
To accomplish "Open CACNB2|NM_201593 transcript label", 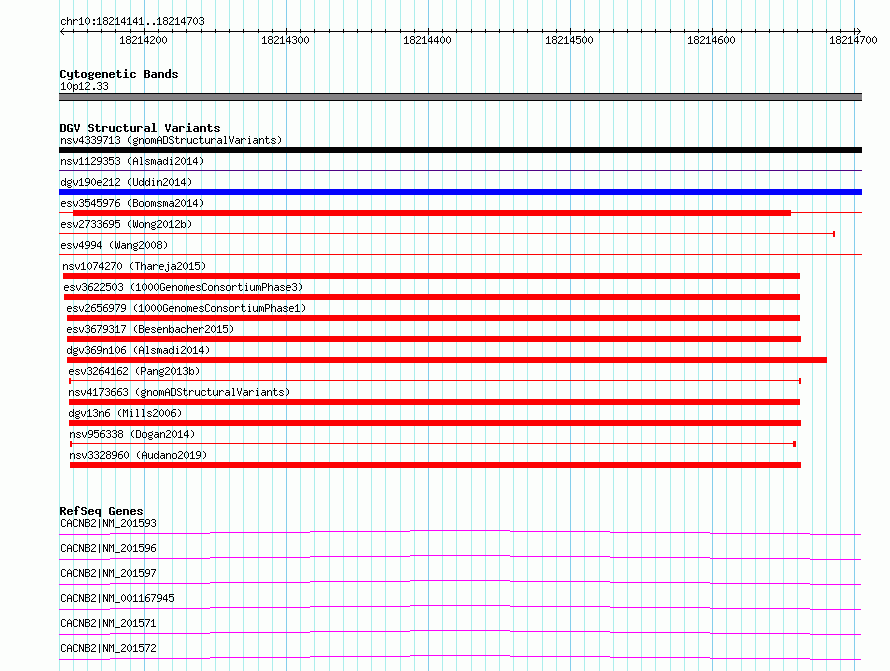I will 108,523.
